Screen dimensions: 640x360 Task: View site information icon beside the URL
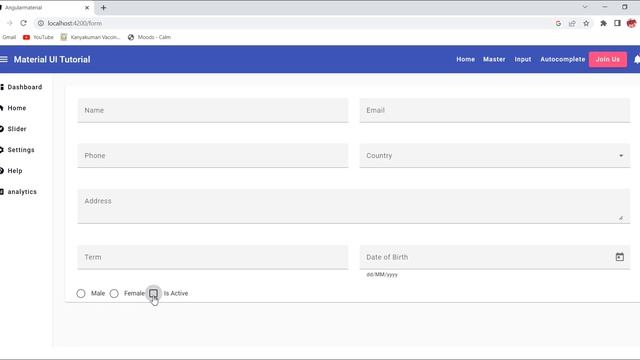[x=41, y=23]
